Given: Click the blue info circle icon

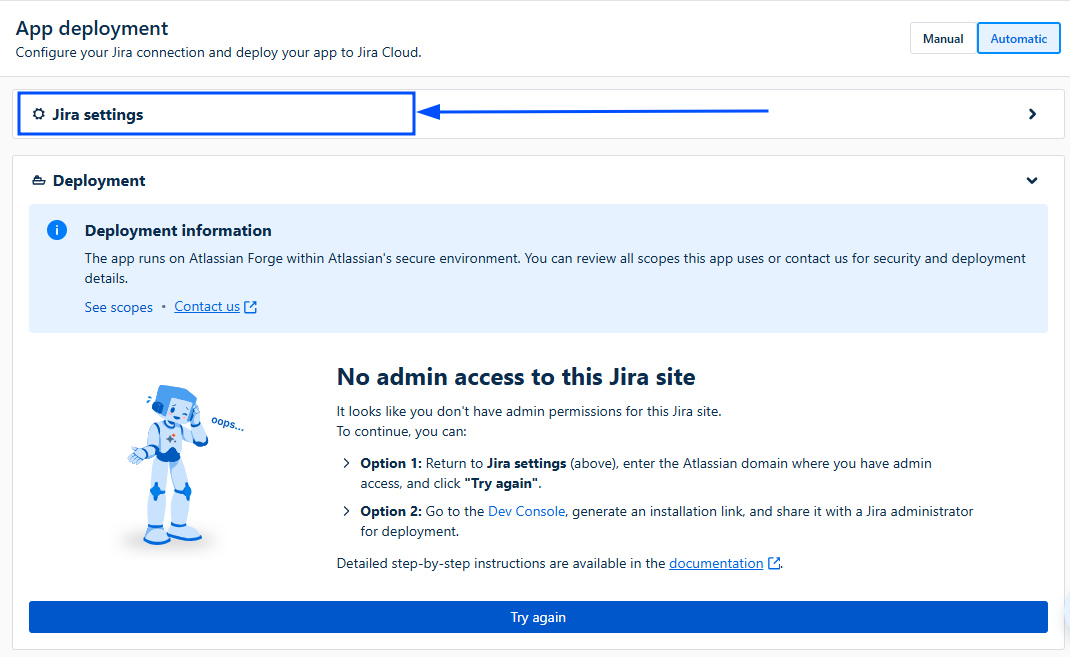Looking at the screenshot, I should 57,231.
